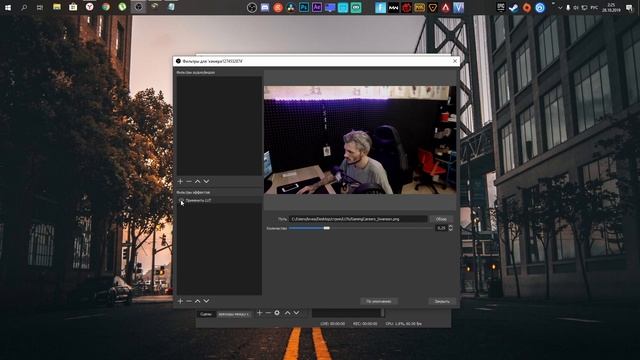The image size is (640, 360).
Task: Move the effect filter down in the list
Action: (x=206, y=301)
